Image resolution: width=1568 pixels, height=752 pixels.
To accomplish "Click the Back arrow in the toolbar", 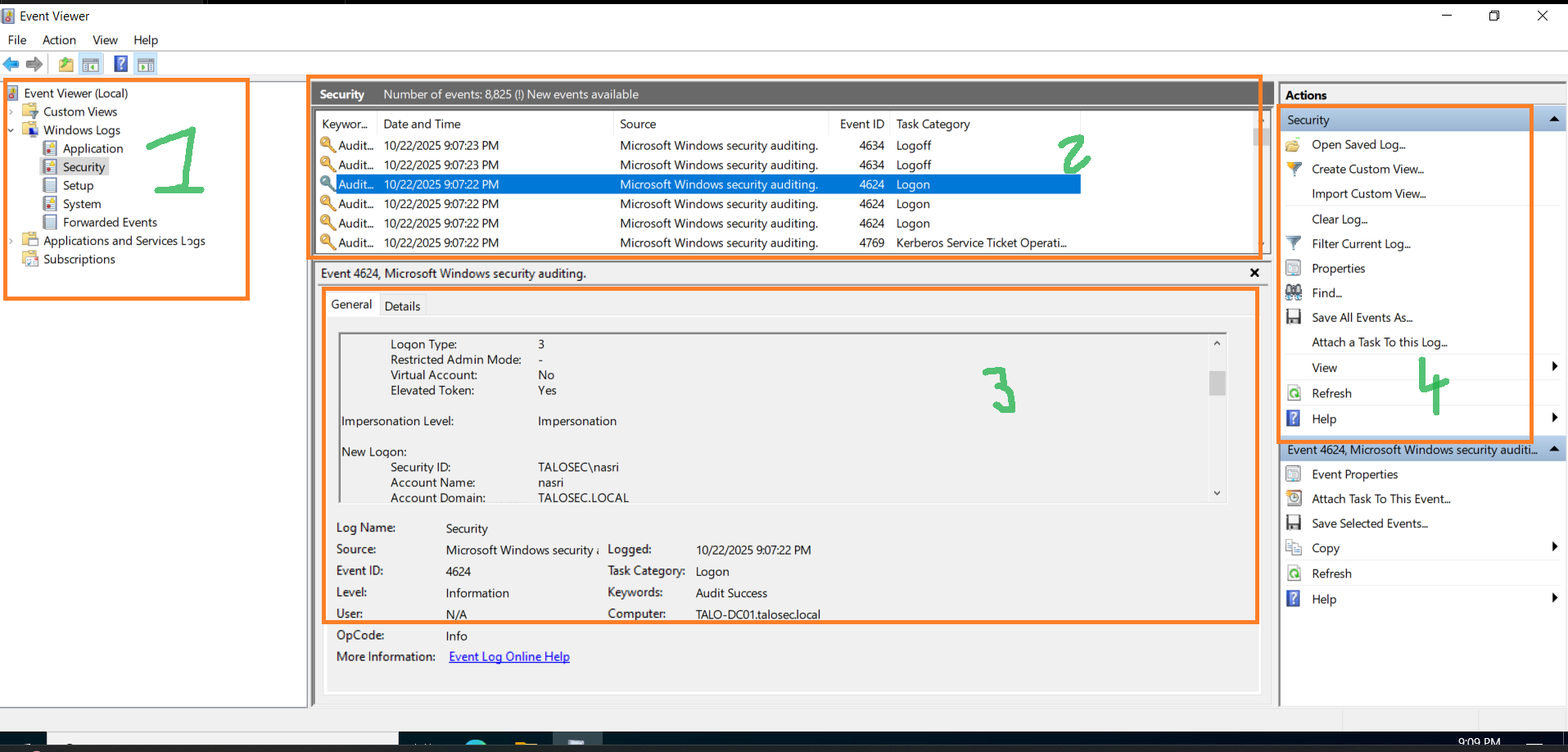I will tap(11, 64).
